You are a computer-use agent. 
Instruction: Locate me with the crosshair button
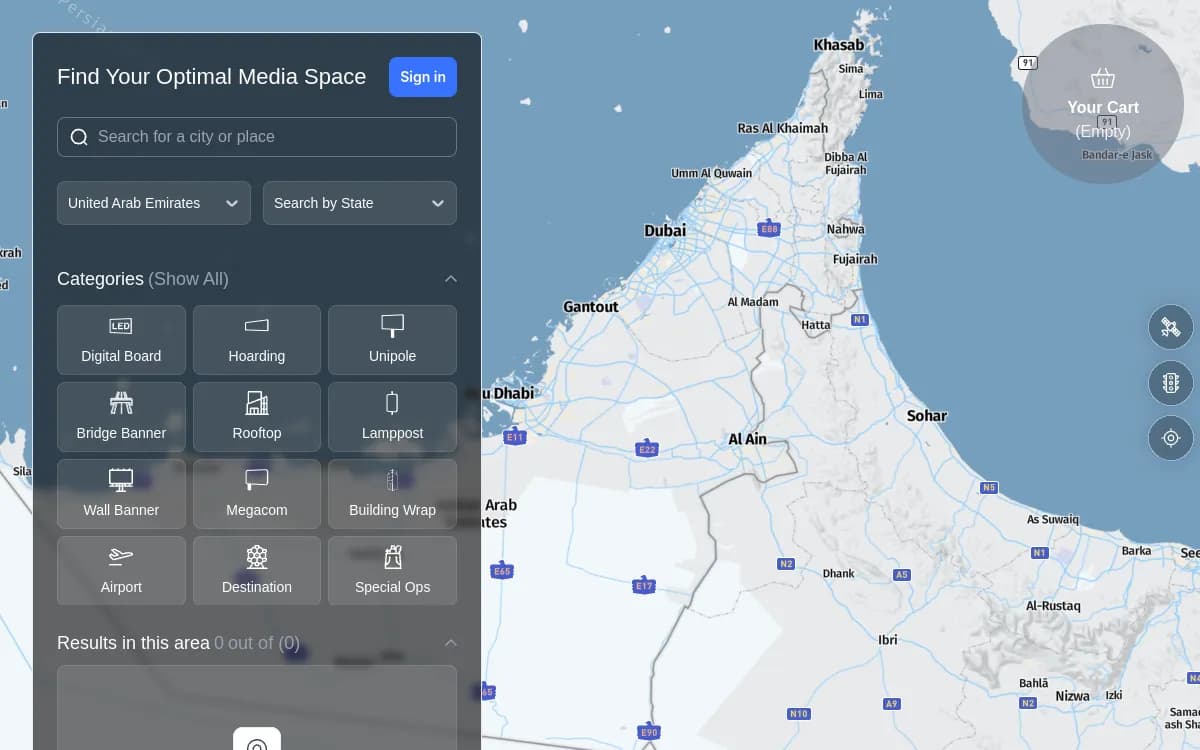click(x=1171, y=438)
